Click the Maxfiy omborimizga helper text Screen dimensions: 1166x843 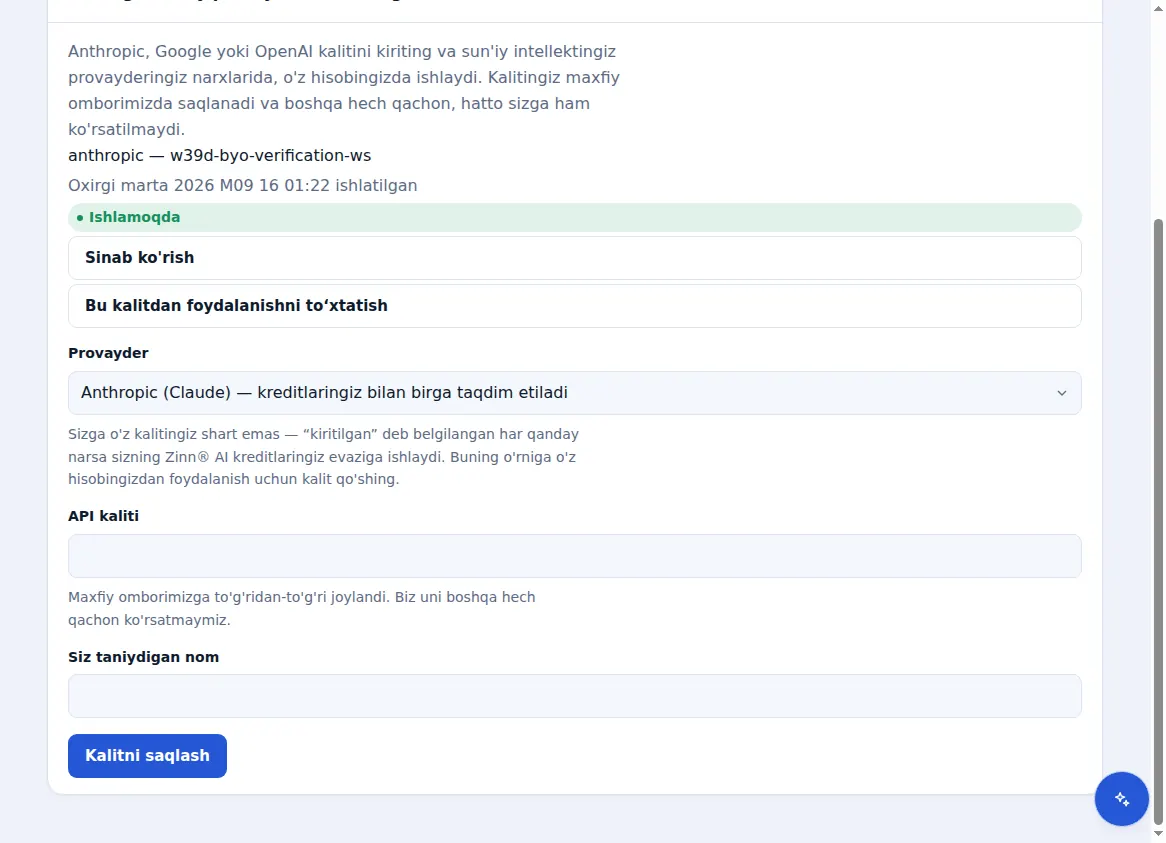pos(301,608)
